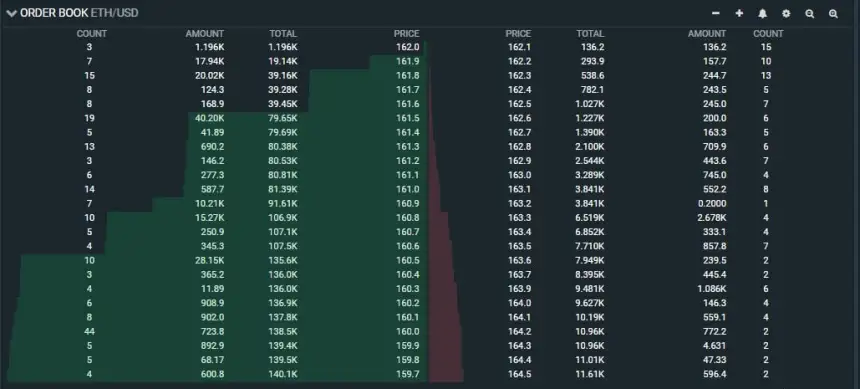Select ask amount 857.8
The height and width of the screenshot is (389, 860).
(x=715, y=246)
